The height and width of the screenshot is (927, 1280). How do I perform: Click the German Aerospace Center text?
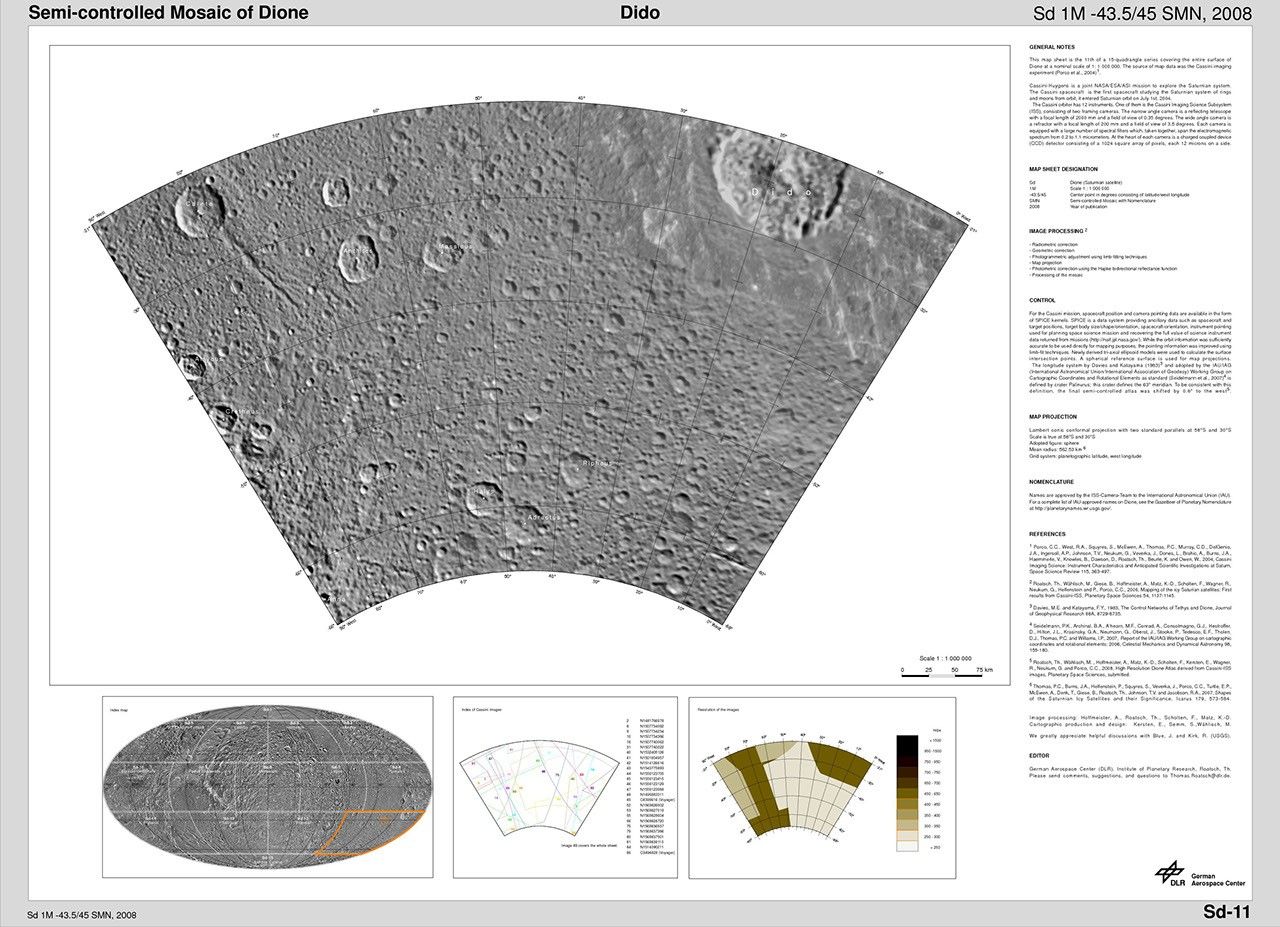1218,879
